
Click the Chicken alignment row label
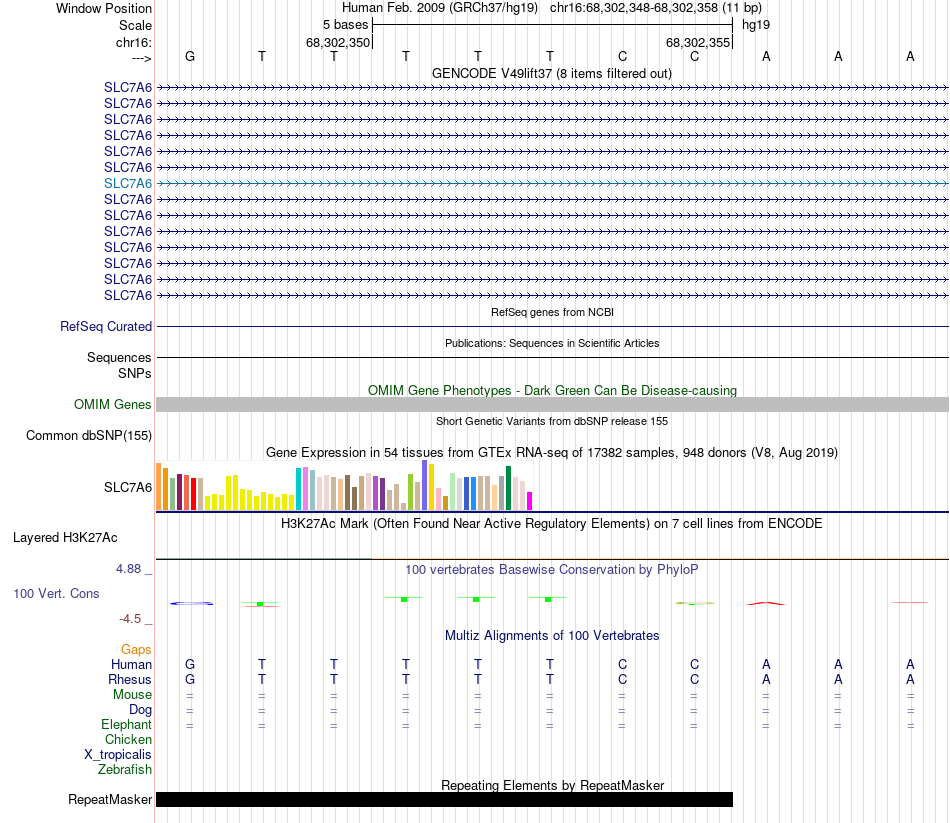(x=128, y=739)
